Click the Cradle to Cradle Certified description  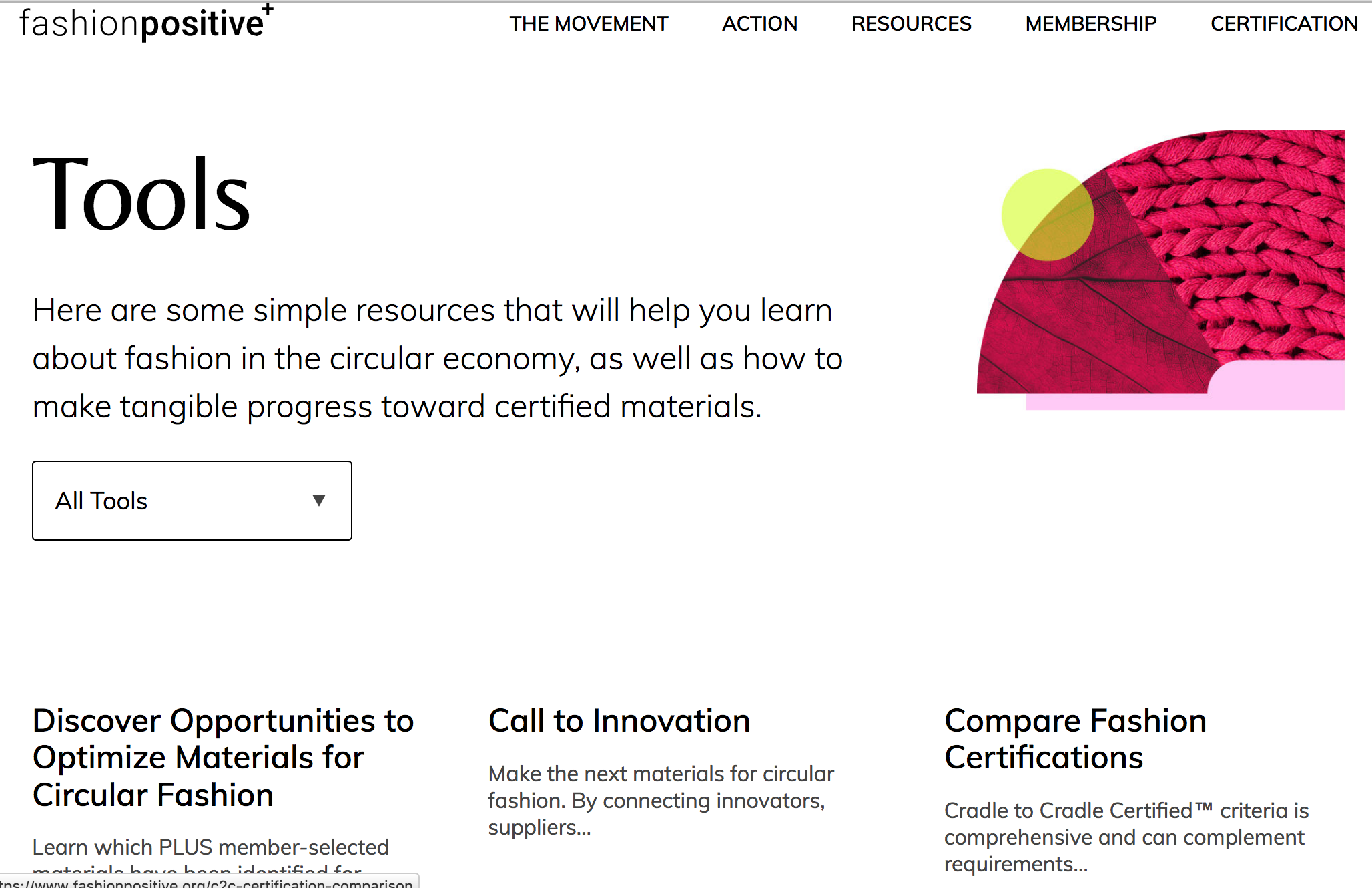[x=1126, y=837]
